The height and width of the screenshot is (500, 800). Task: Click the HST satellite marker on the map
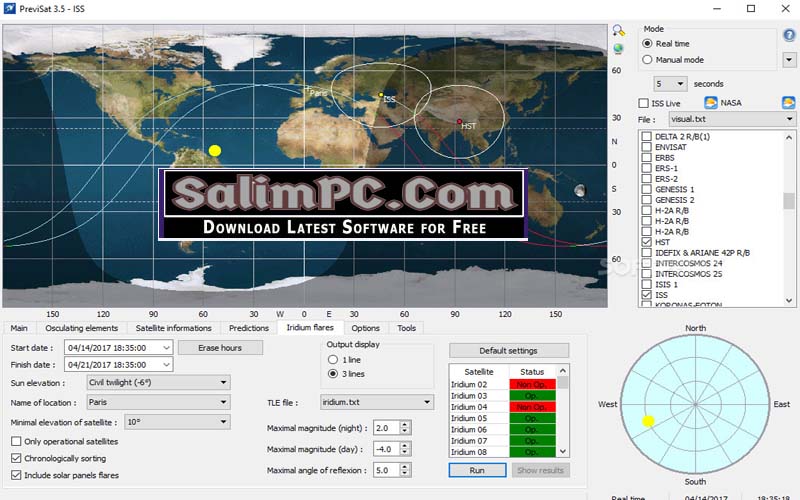(x=459, y=122)
